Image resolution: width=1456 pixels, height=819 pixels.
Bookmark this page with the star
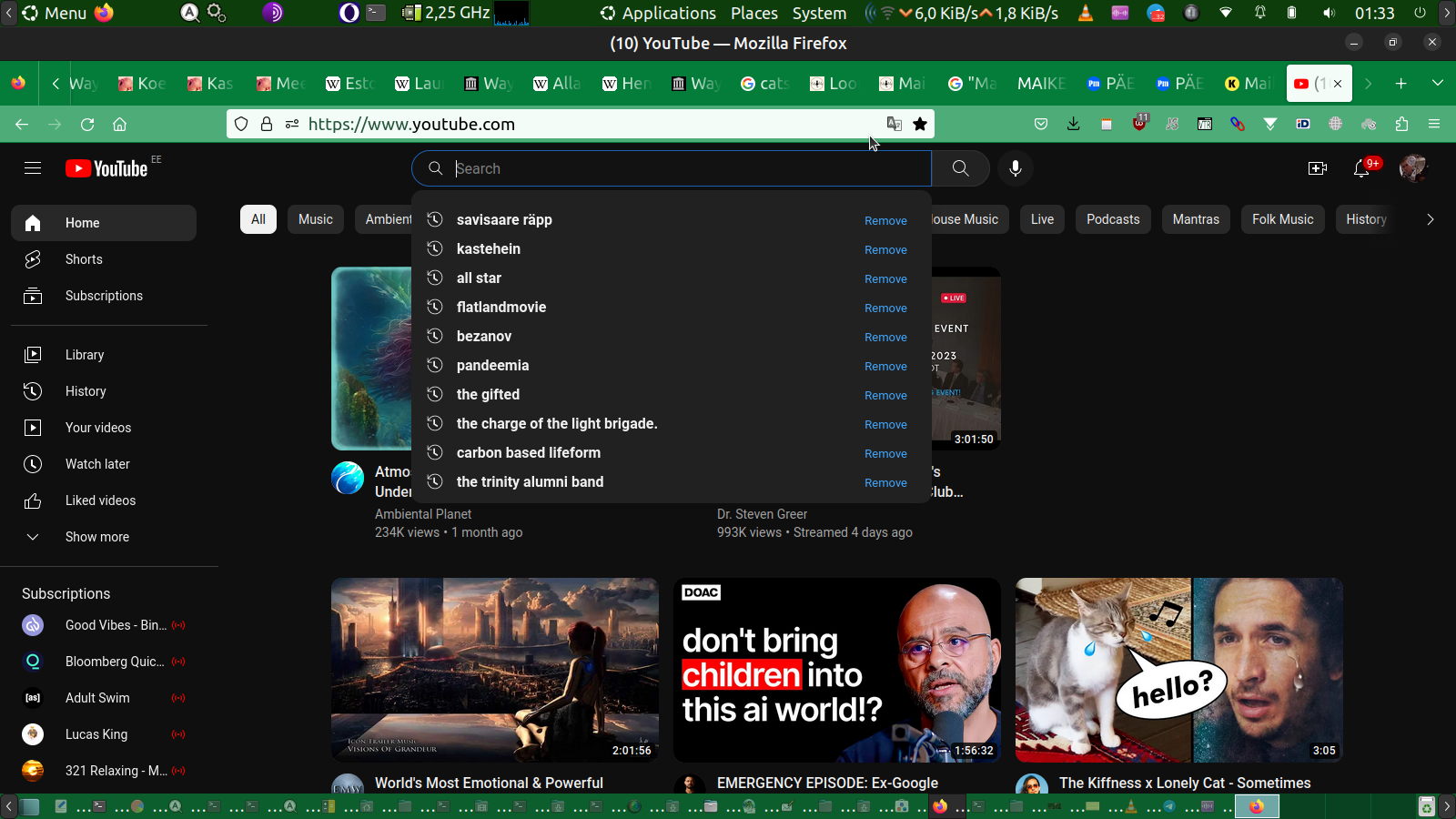tap(920, 125)
